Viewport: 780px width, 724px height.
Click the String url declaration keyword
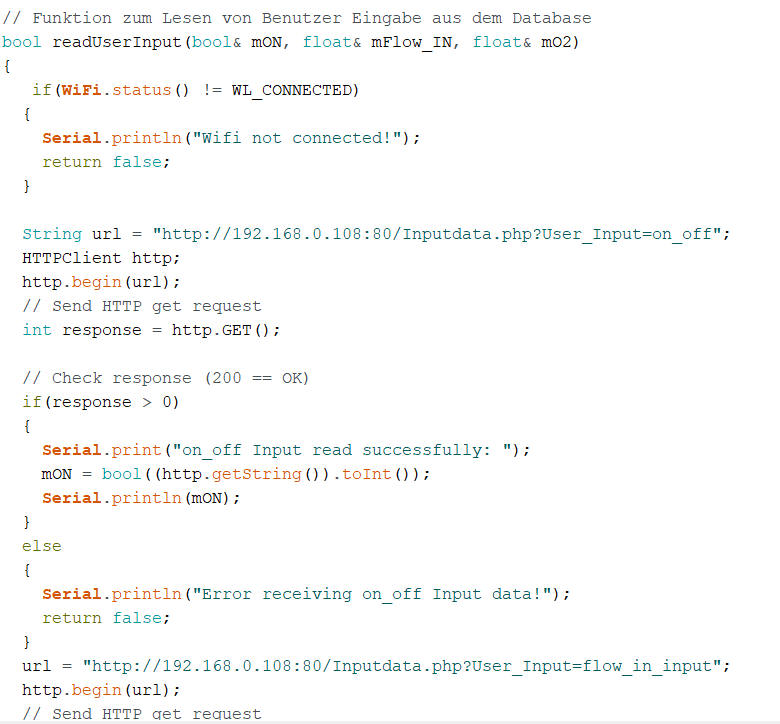tap(52, 234)
